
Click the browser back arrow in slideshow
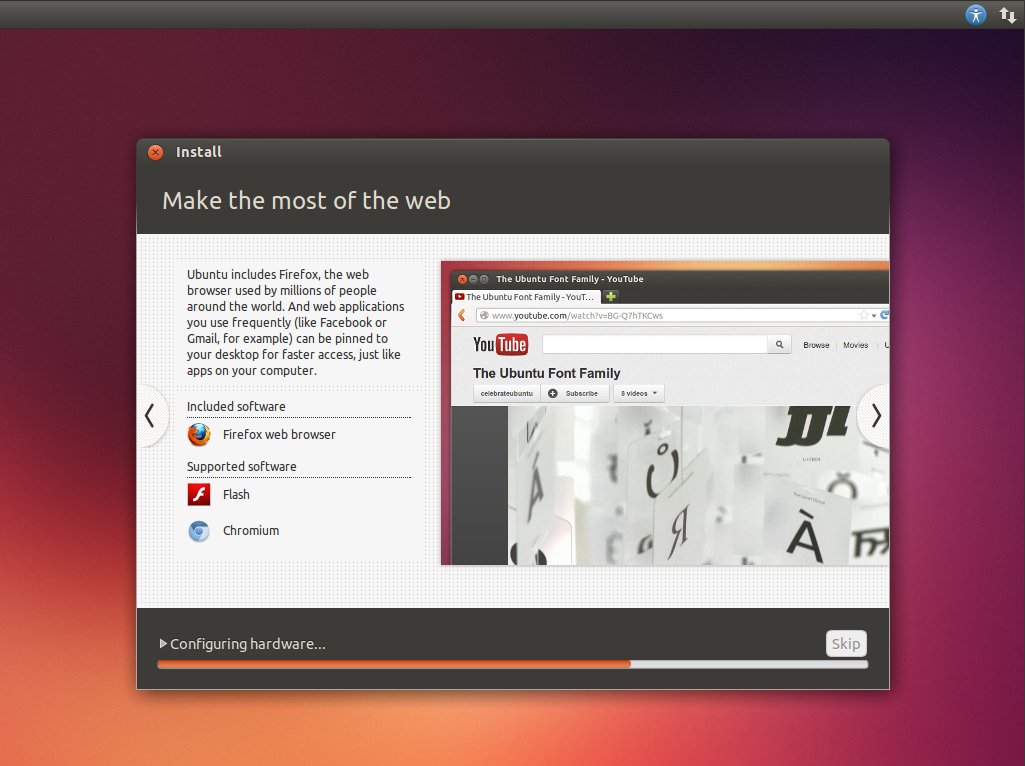coord(462,315)
